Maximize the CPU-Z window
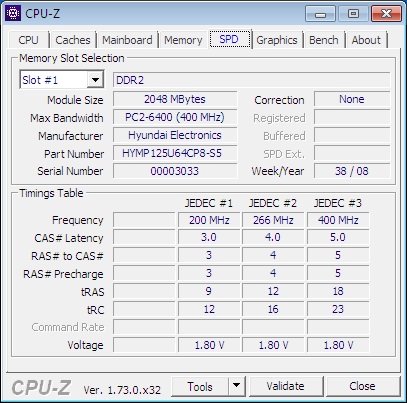 click(353, 14)
